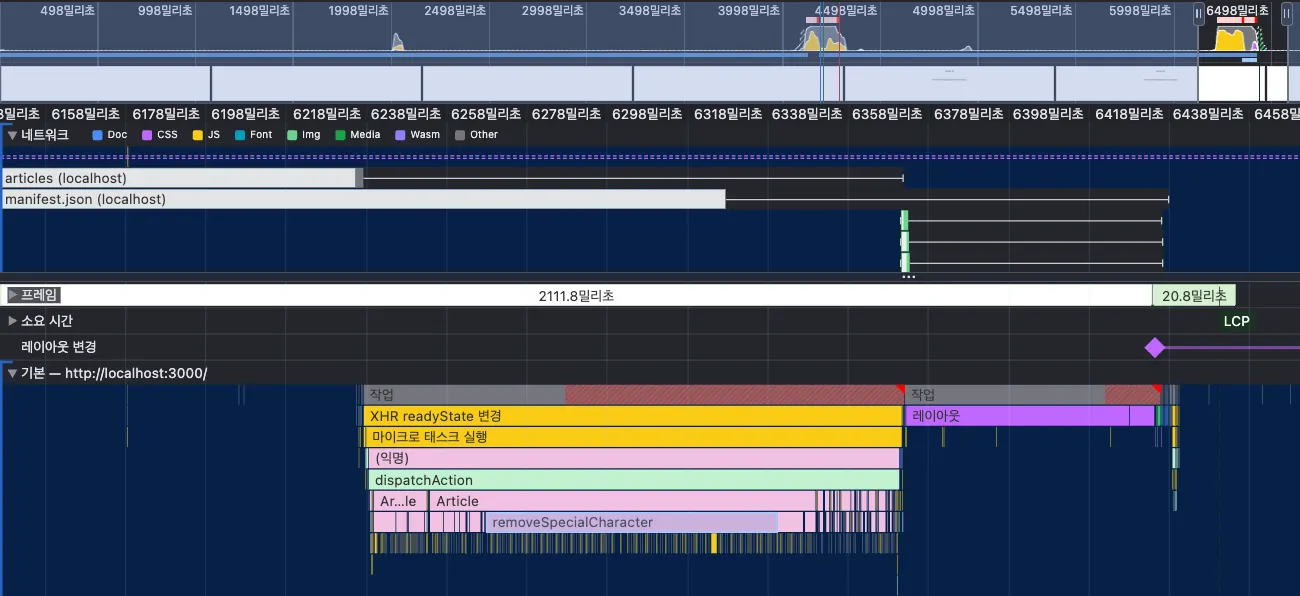The width and height of the screenshot is (1300, 596).
Task: Click the Wasm legend color swatch
Action: (400, 135)
